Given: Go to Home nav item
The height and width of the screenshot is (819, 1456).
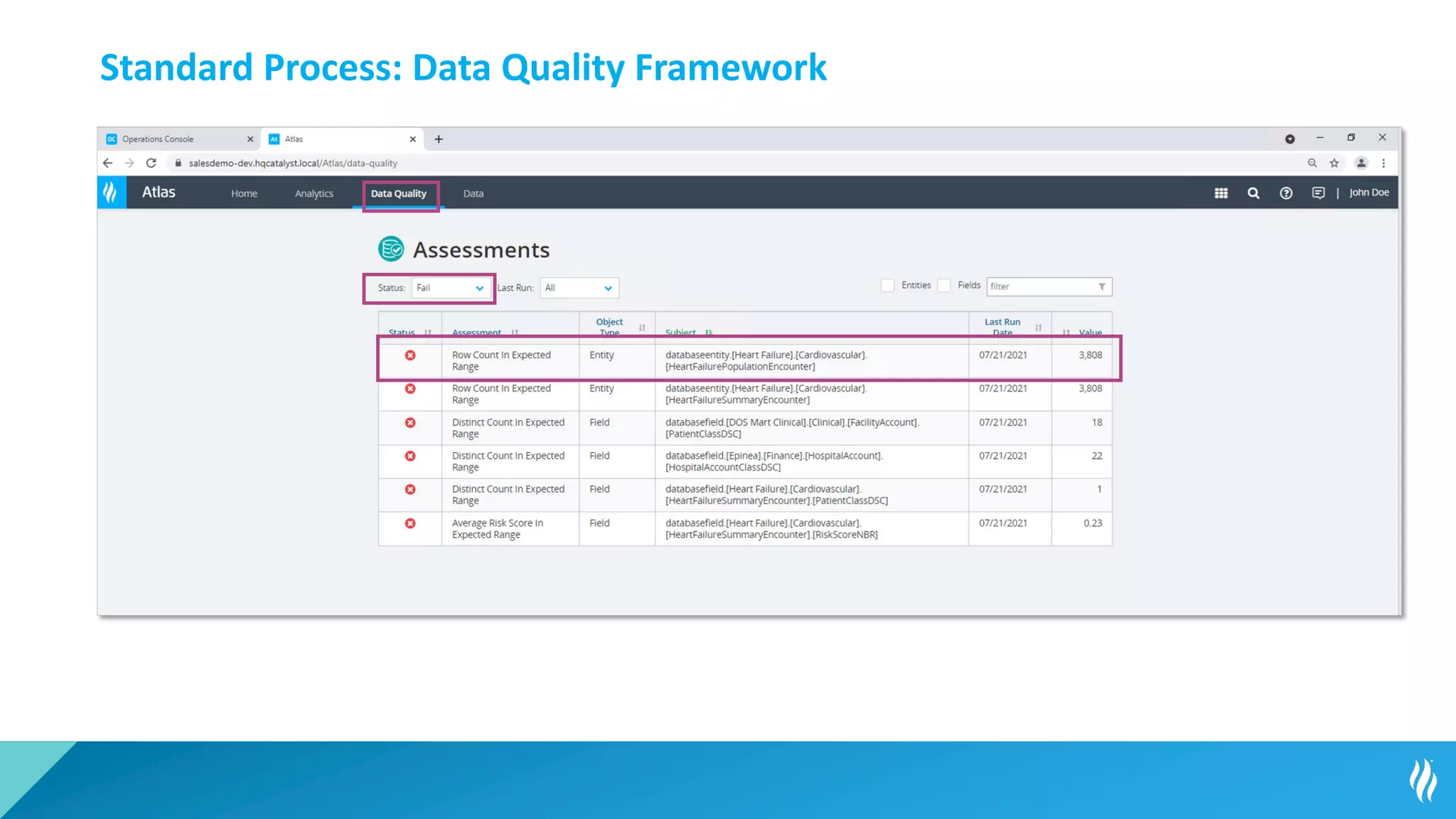Looking at the screenshot, I should pyautogui.click(x=244, y=193).
